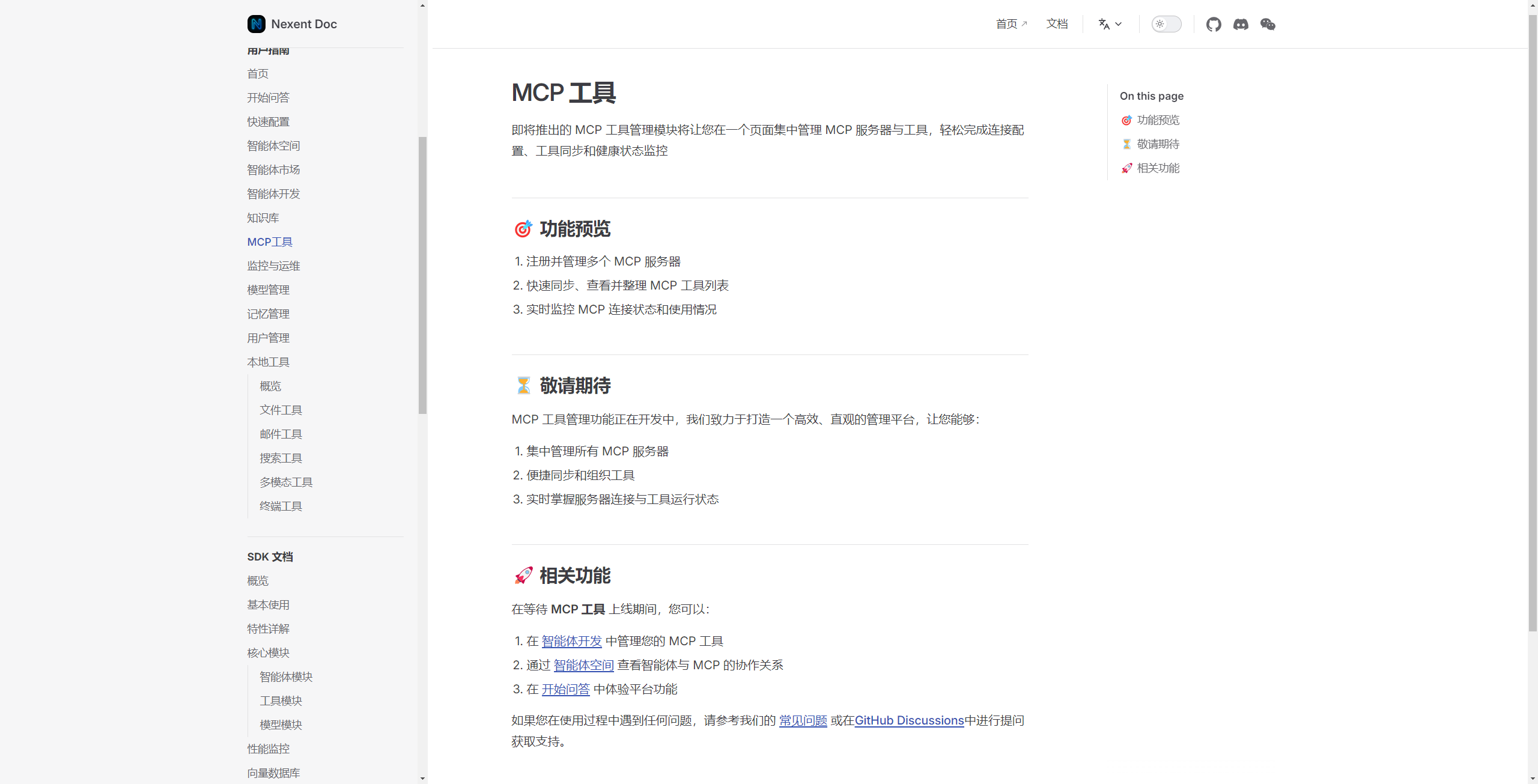Open 文件工具 in the sidebar
This screenshot has width=1538, height=784.
tap(281, 410)
